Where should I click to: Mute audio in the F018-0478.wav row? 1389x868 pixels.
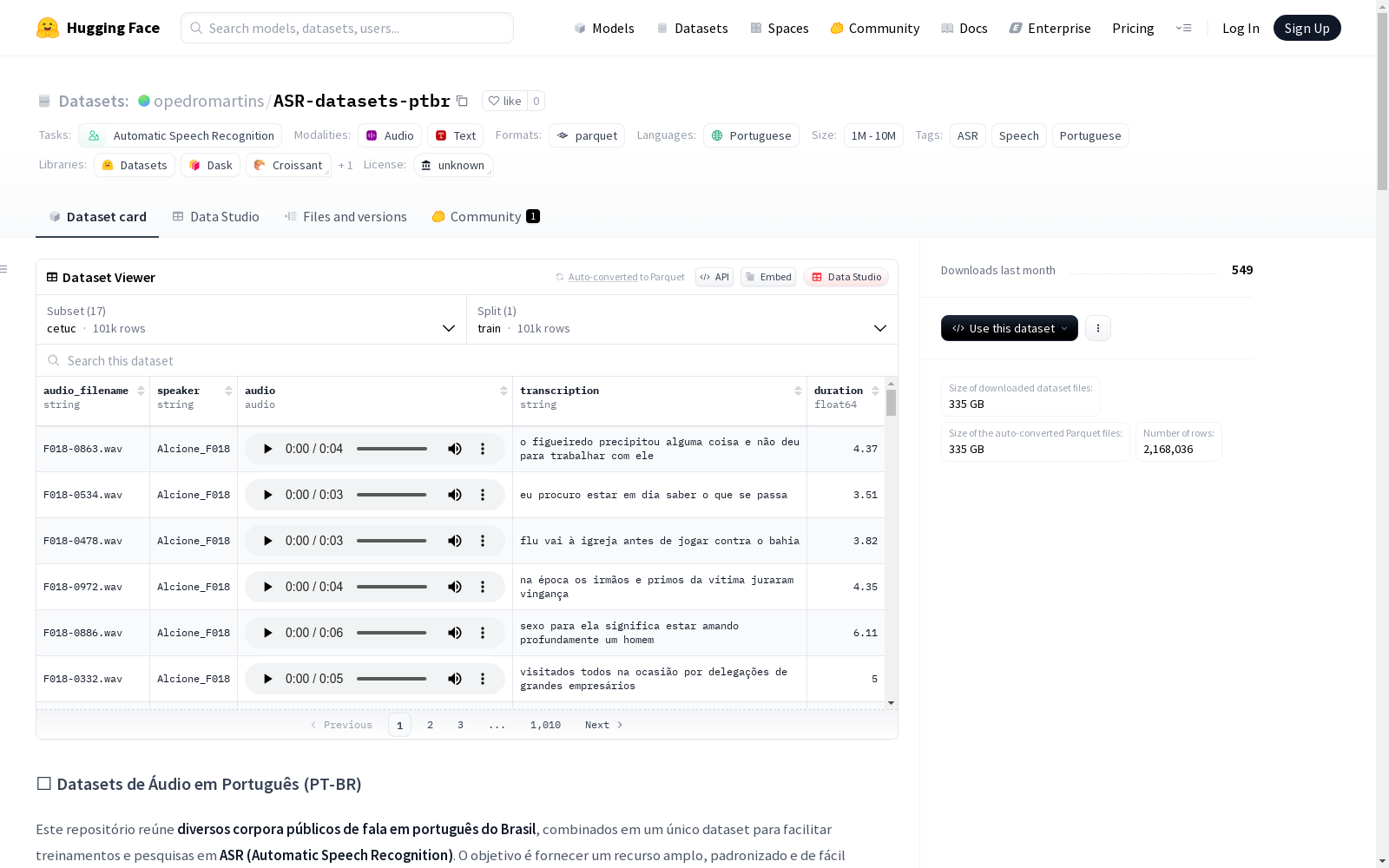(x=454, y=541)
